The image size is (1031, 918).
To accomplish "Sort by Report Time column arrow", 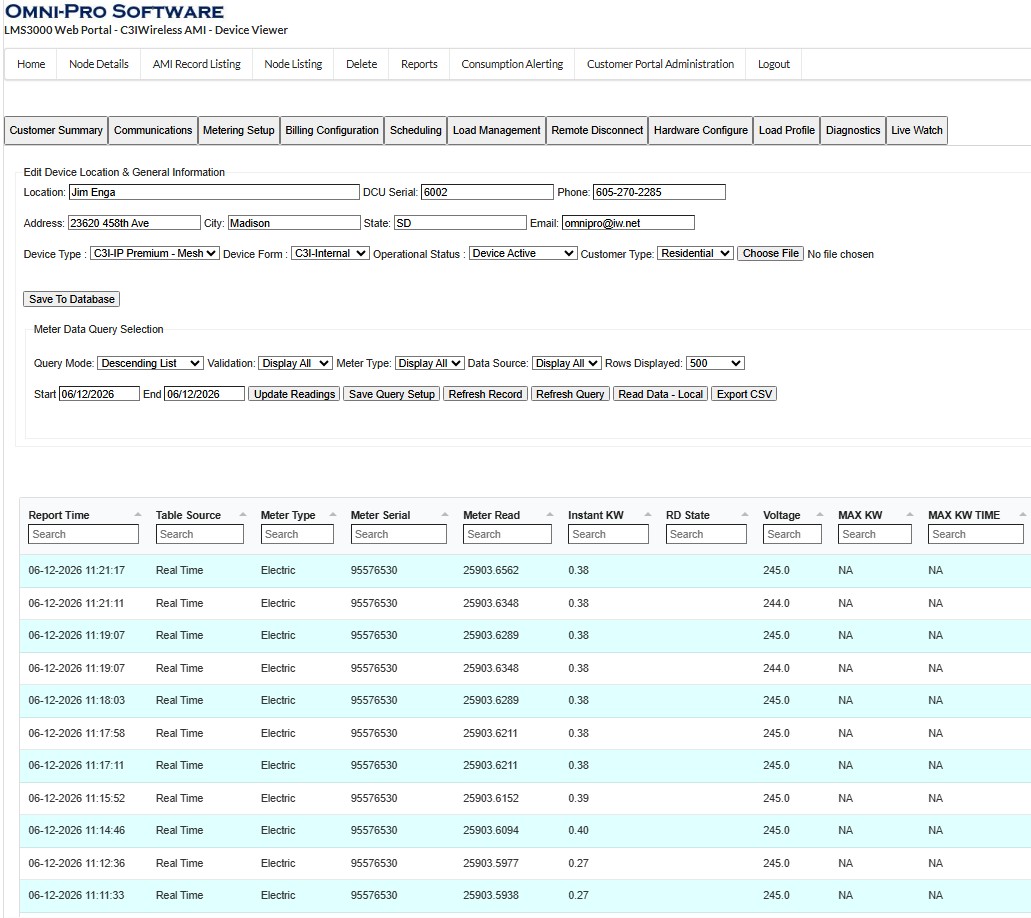I will coord(137,515).
